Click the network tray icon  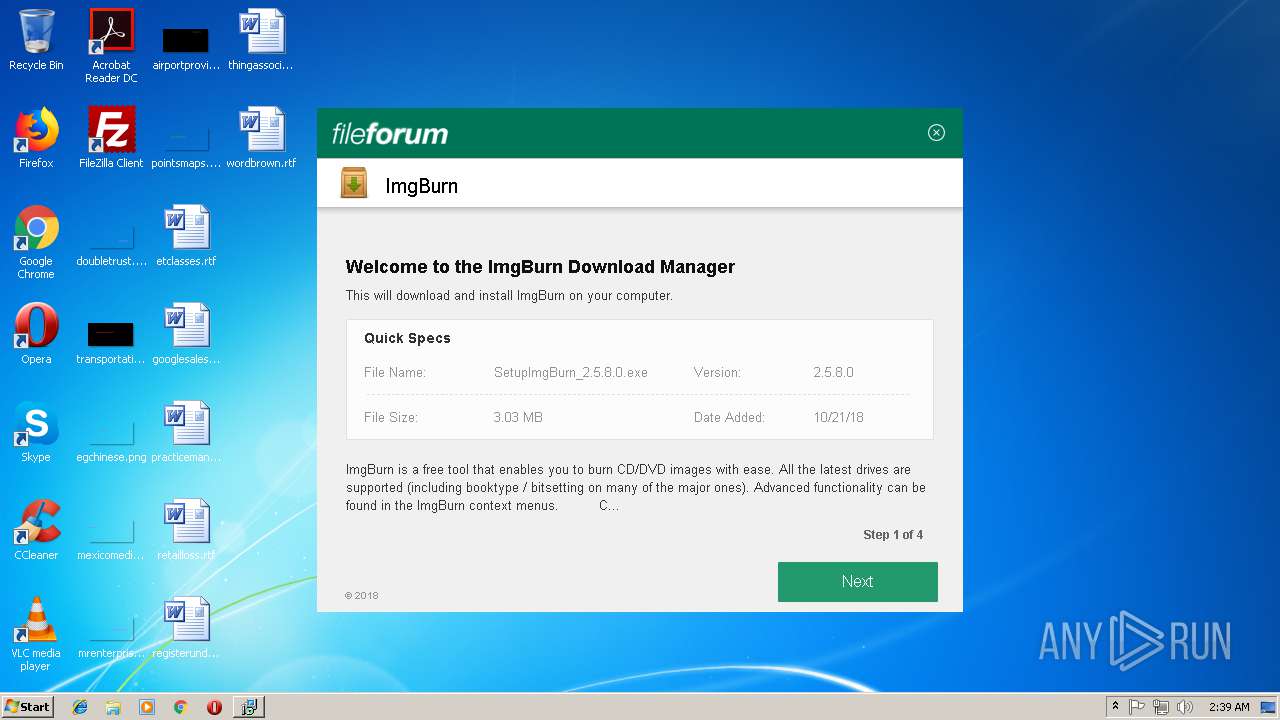(x=1161, y=707)
